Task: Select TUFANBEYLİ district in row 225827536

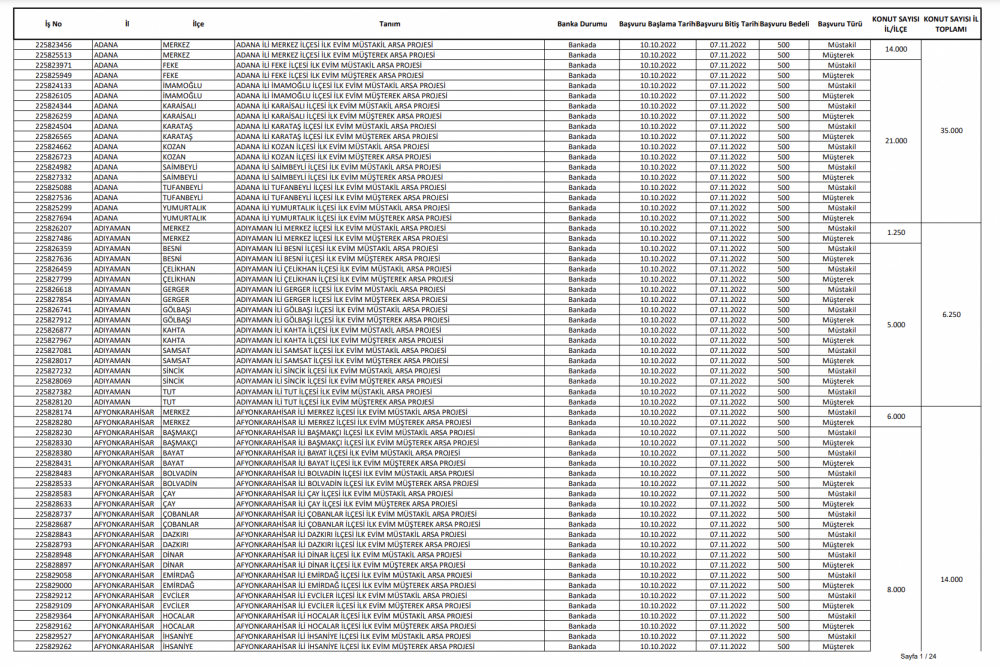Action: (x=182, y=198)
